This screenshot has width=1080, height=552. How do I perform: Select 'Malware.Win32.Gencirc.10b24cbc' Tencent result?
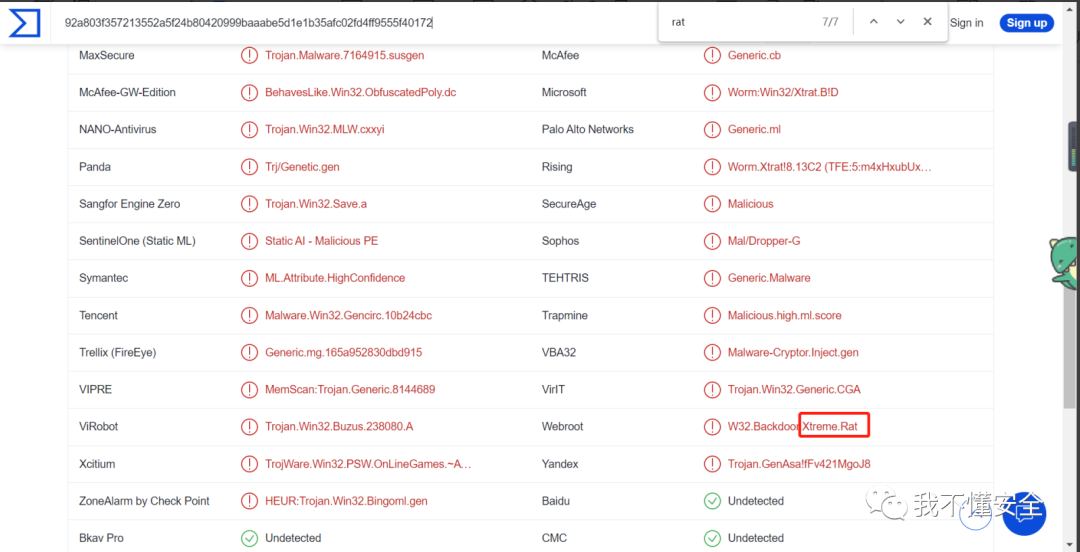click(x=349, y=316)
